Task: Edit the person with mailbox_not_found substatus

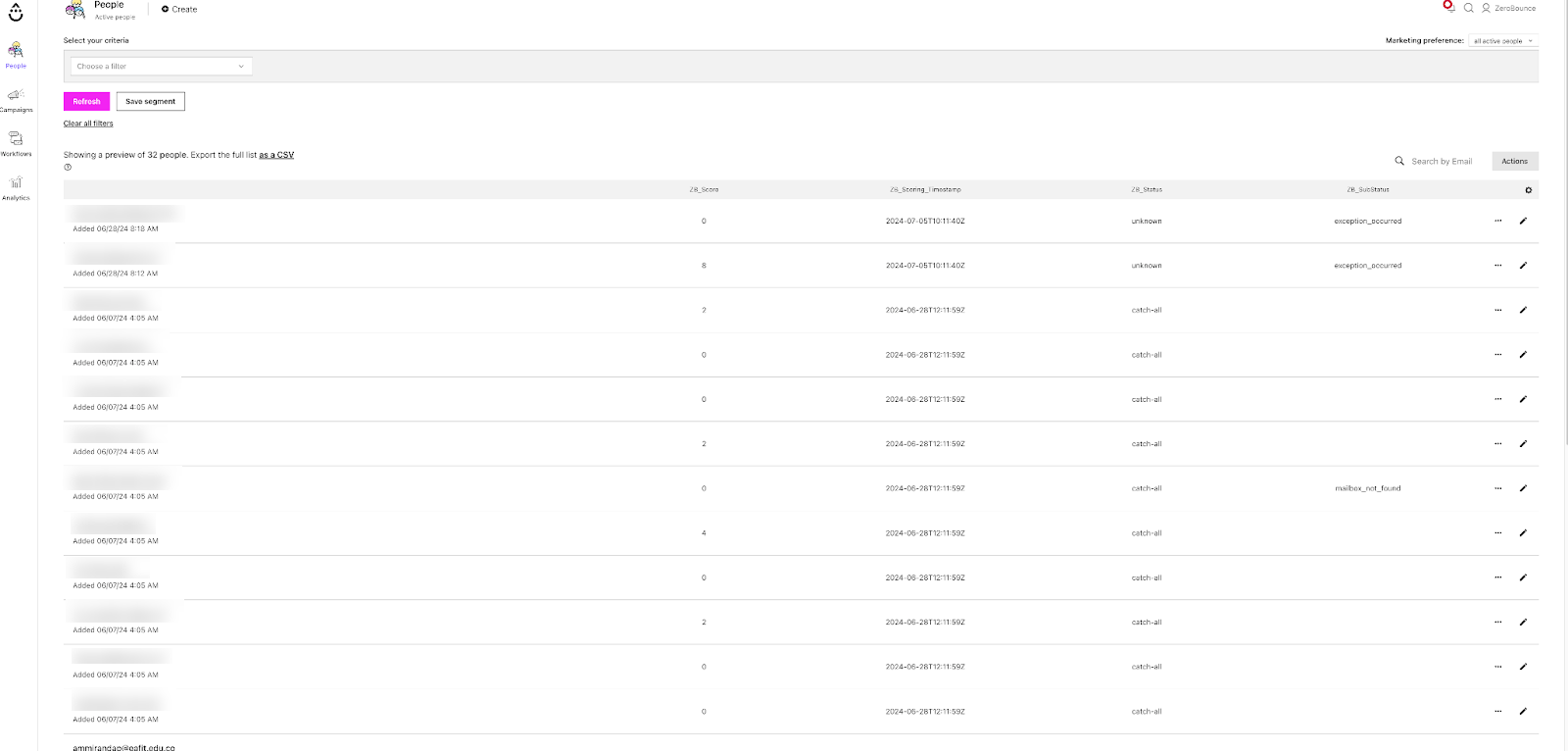Action: 1523,488
